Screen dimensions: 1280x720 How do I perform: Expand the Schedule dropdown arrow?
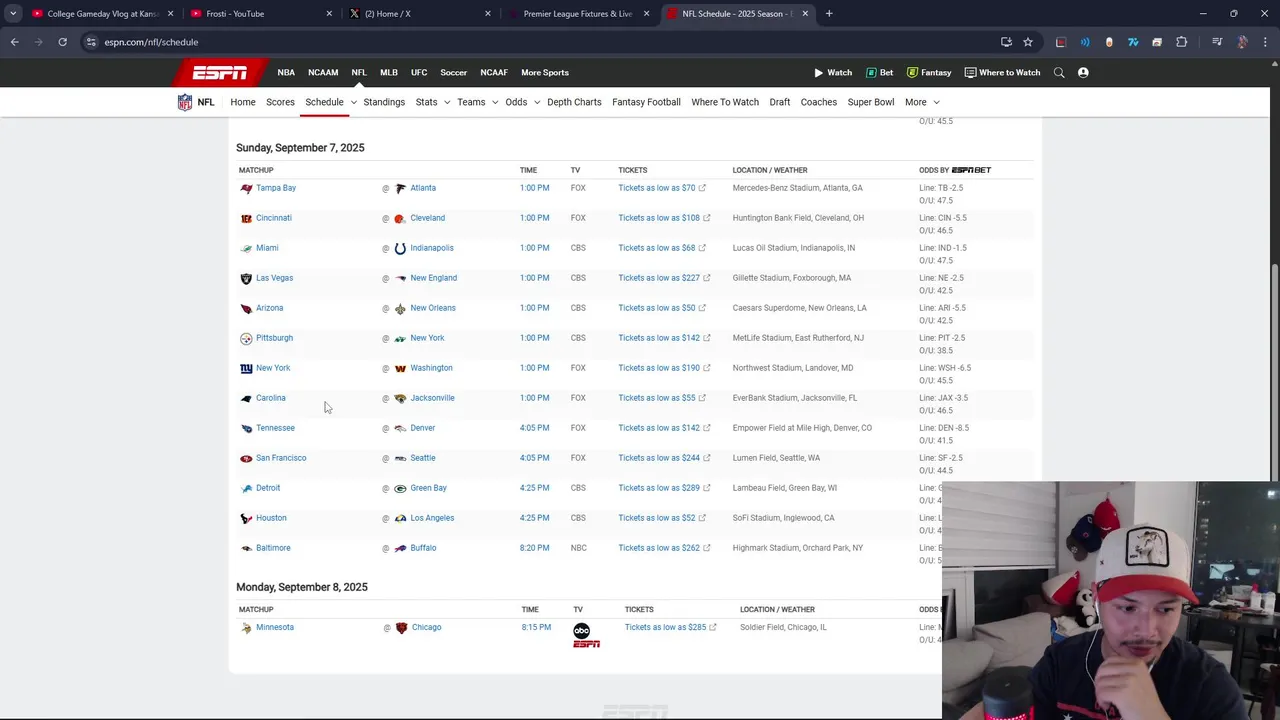[353, 102]
